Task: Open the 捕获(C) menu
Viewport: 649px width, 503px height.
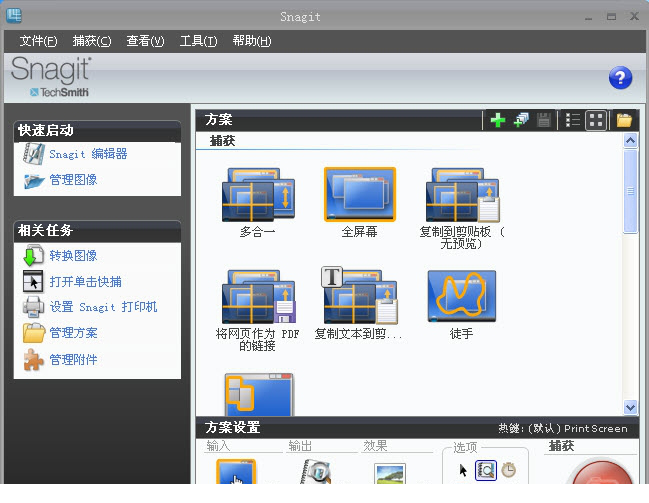Action: (91, 41)
